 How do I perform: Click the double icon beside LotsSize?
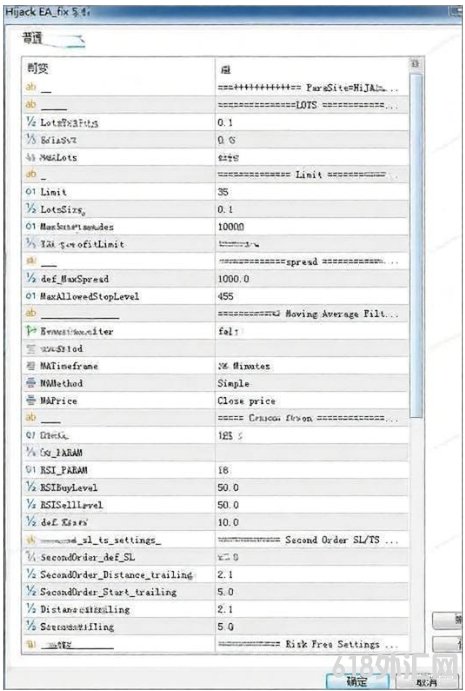[30, 209]
